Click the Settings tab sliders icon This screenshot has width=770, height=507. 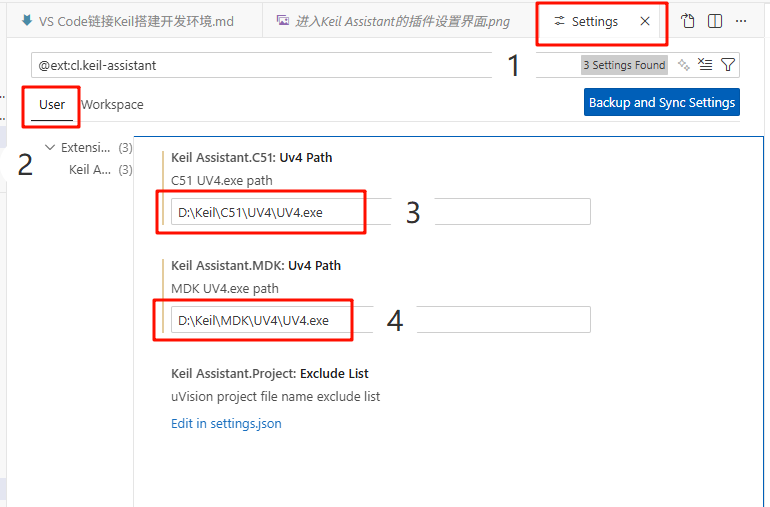[x=559, y=21]
